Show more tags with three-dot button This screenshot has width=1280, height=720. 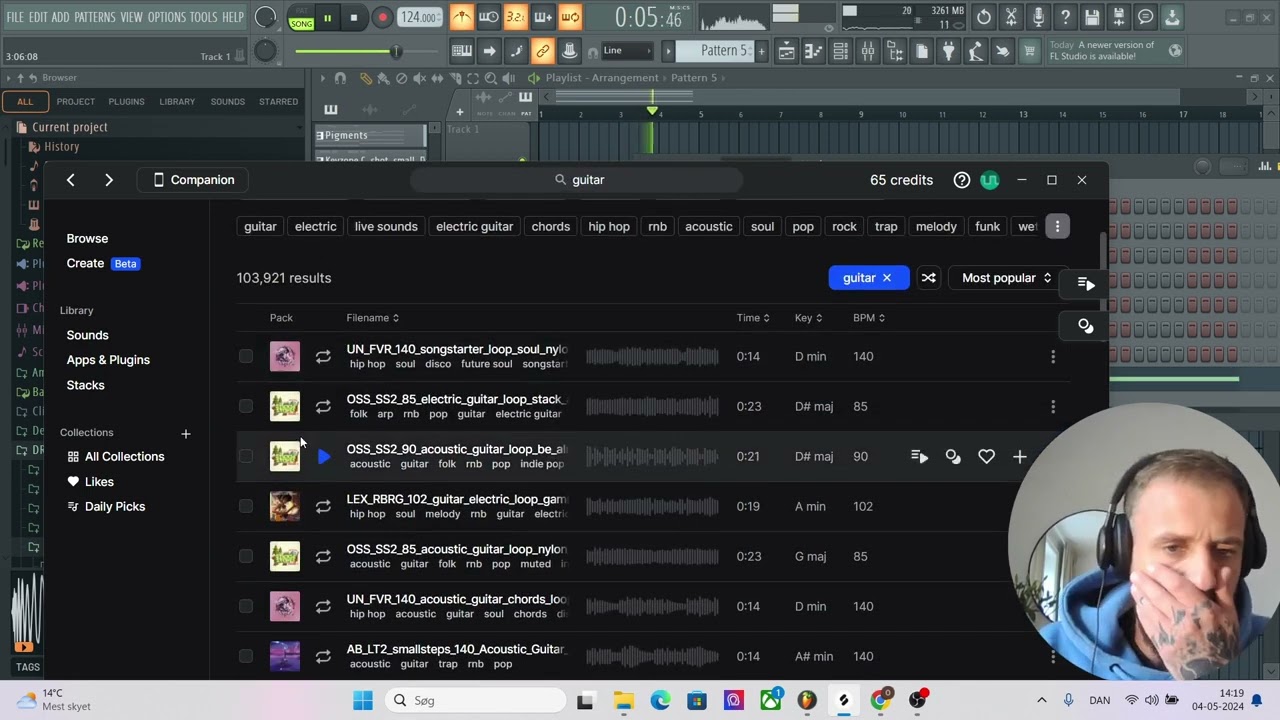[1057, 226]
